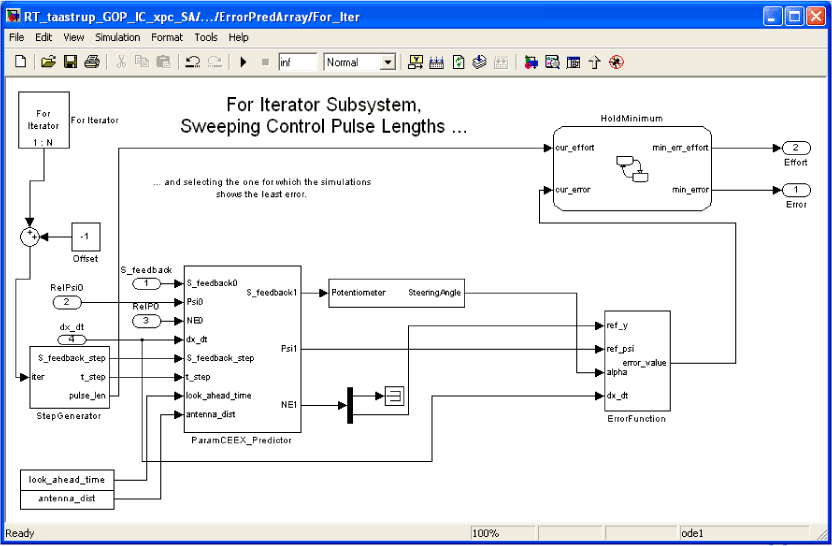This screenshot has width=832, height=546.
Task: Select the ParamCEEX_Predictor block
Action: (242, 349)
